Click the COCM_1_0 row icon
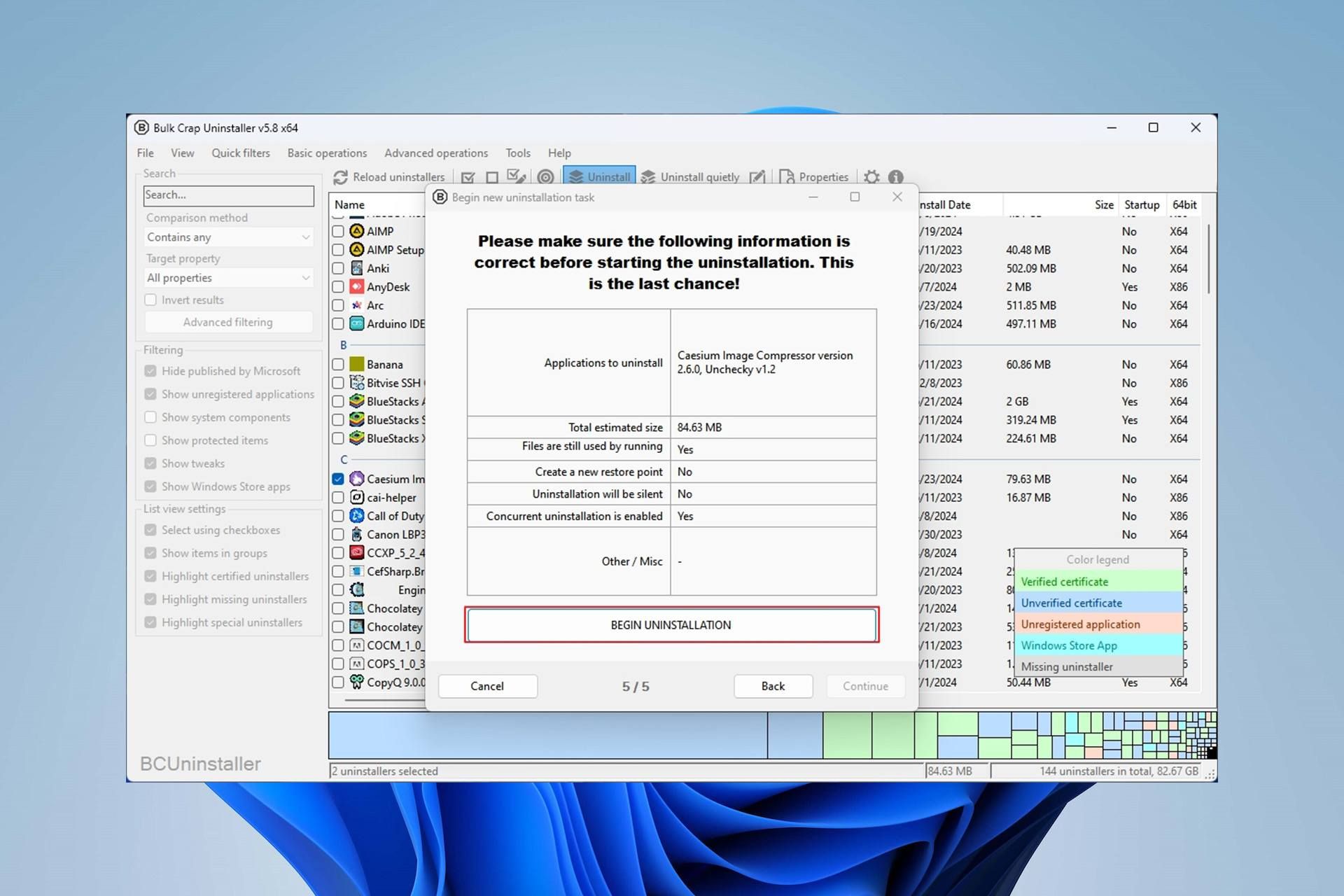The height and width of the screenshot is (896, 1344). [357, 645]
